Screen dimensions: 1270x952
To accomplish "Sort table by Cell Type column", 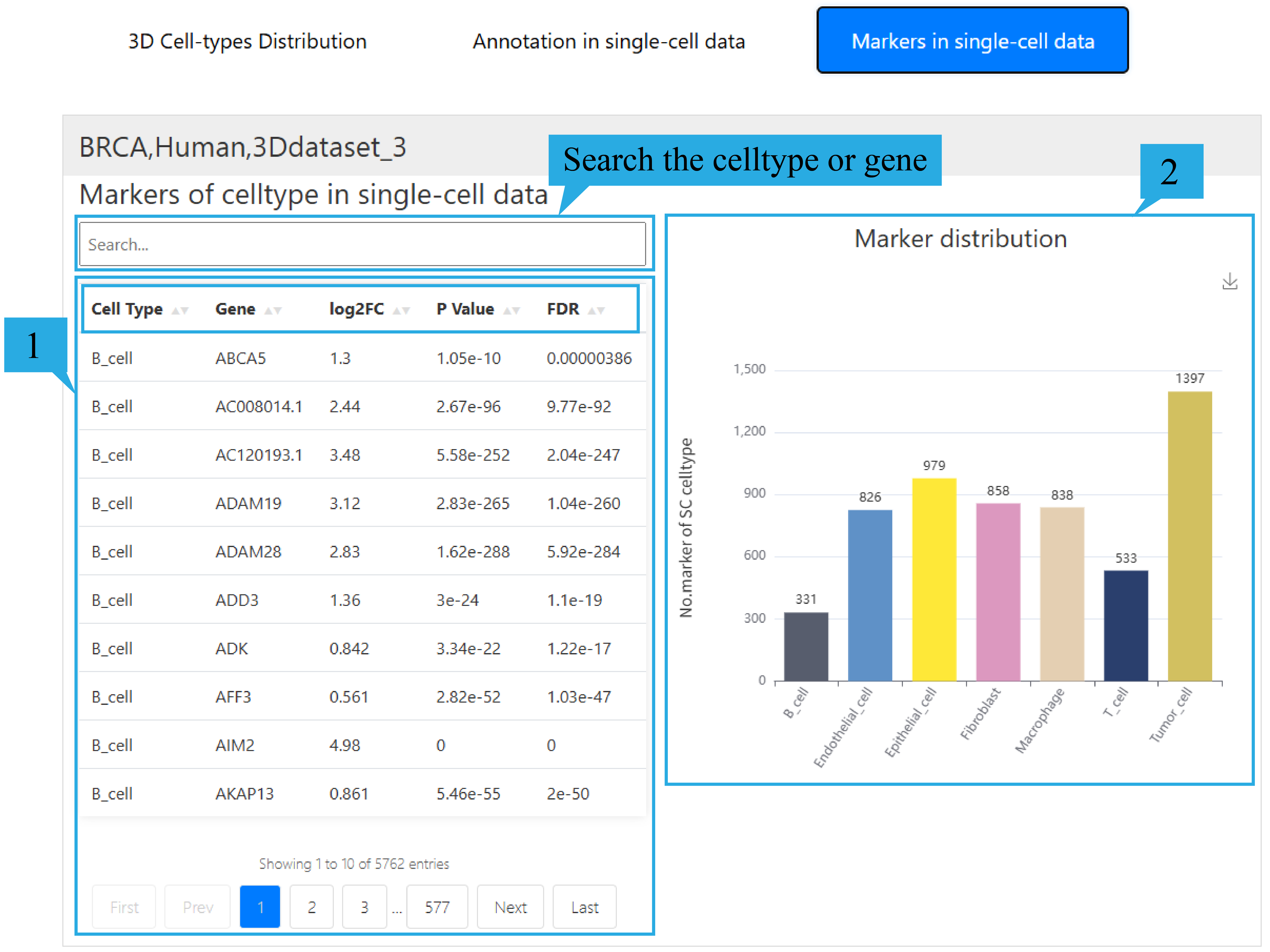I will click(127, 309).
